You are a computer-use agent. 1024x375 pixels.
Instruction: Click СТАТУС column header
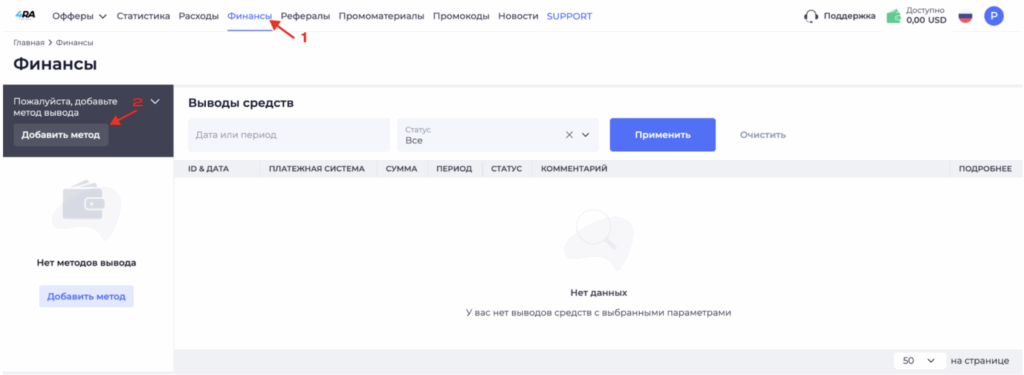point(507,169)
